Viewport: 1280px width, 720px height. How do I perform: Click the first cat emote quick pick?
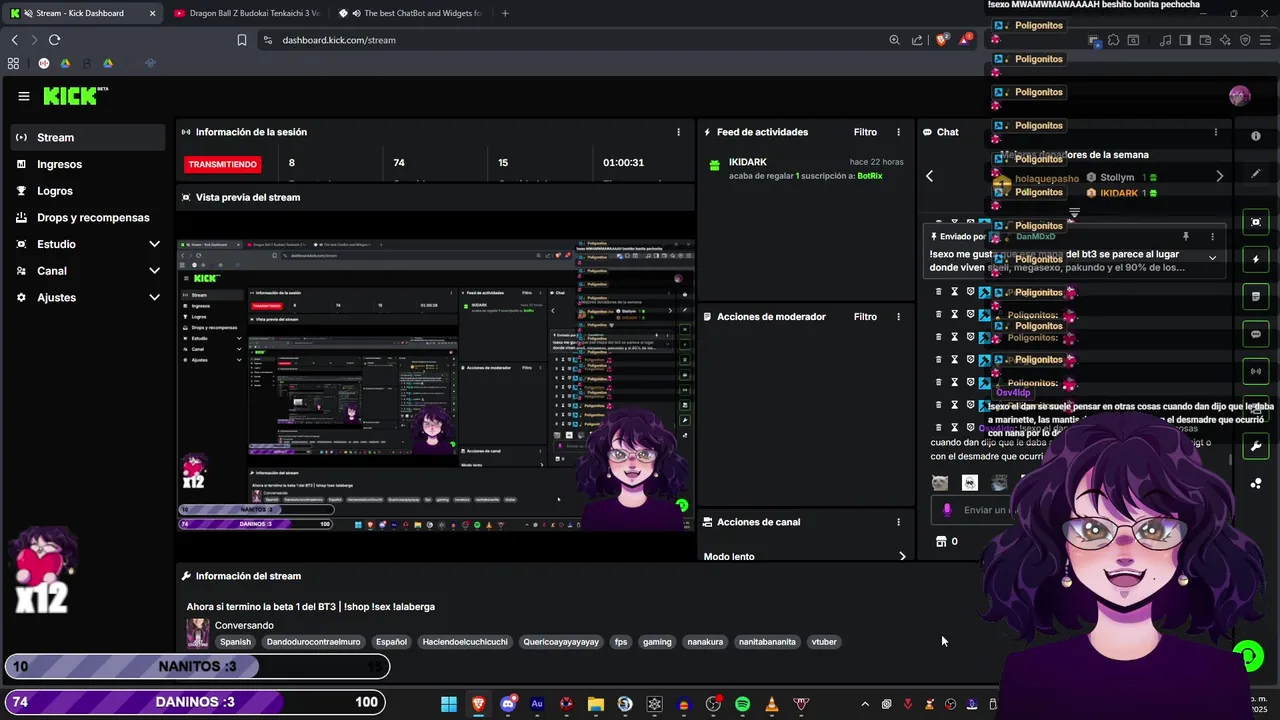point(940,483)
